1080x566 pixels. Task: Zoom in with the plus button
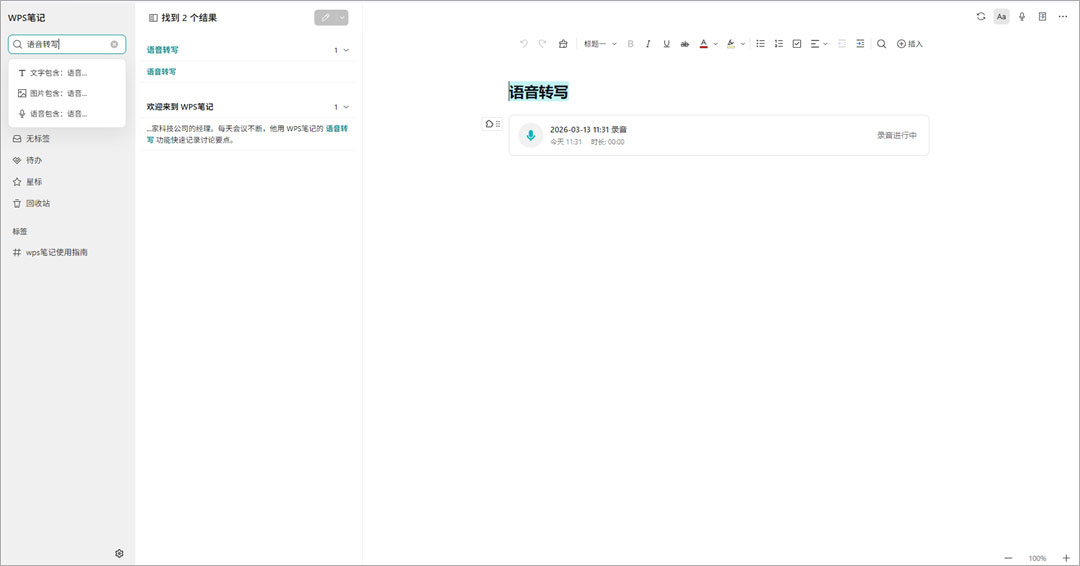coord(1066,558)
